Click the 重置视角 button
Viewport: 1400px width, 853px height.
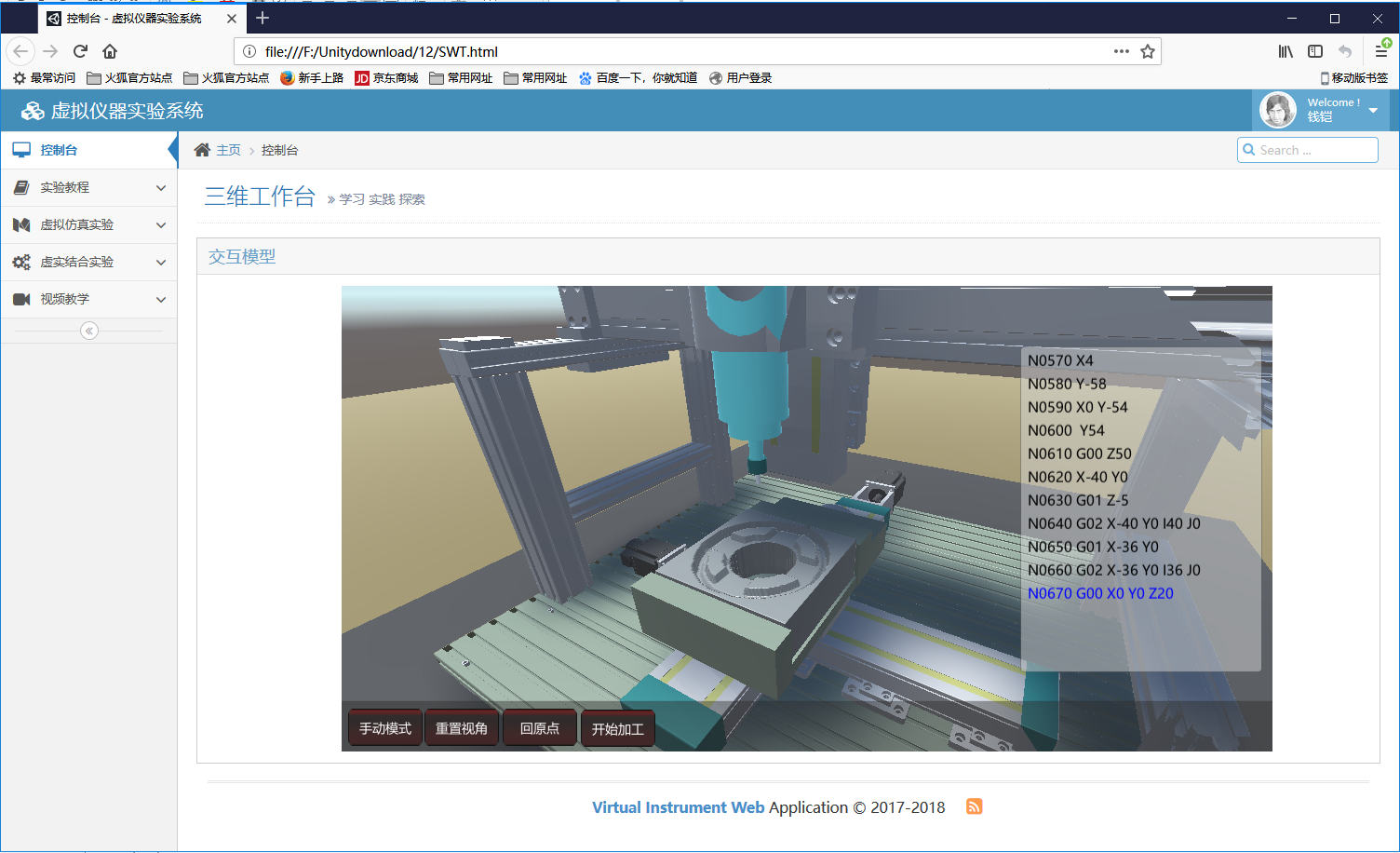tap(462, 728)
